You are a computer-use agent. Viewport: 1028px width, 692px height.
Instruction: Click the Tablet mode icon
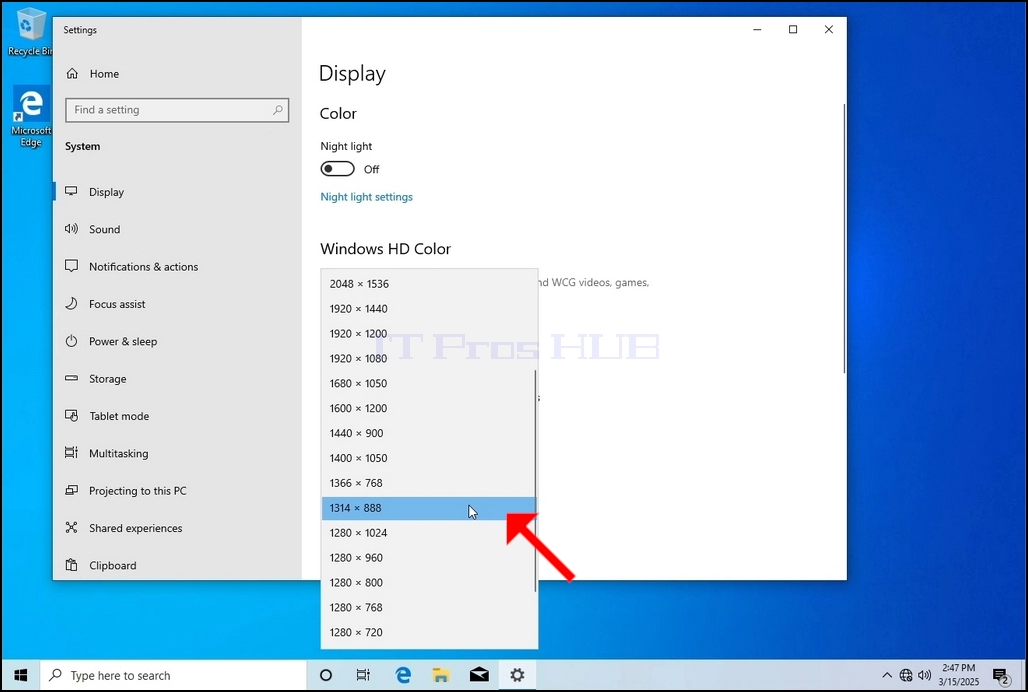coord(71,415)
